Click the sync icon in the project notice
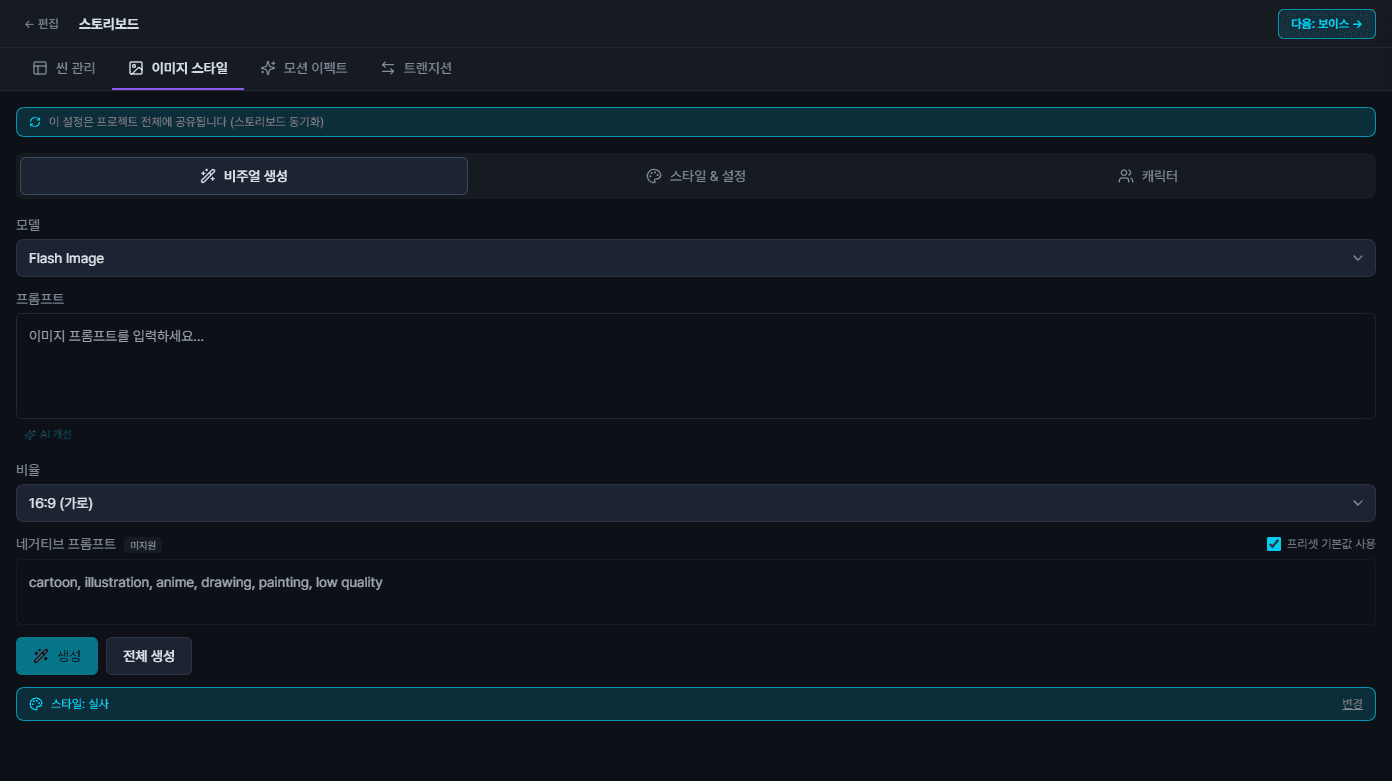This screenshot has width=1392, height=781. point(35,122)
